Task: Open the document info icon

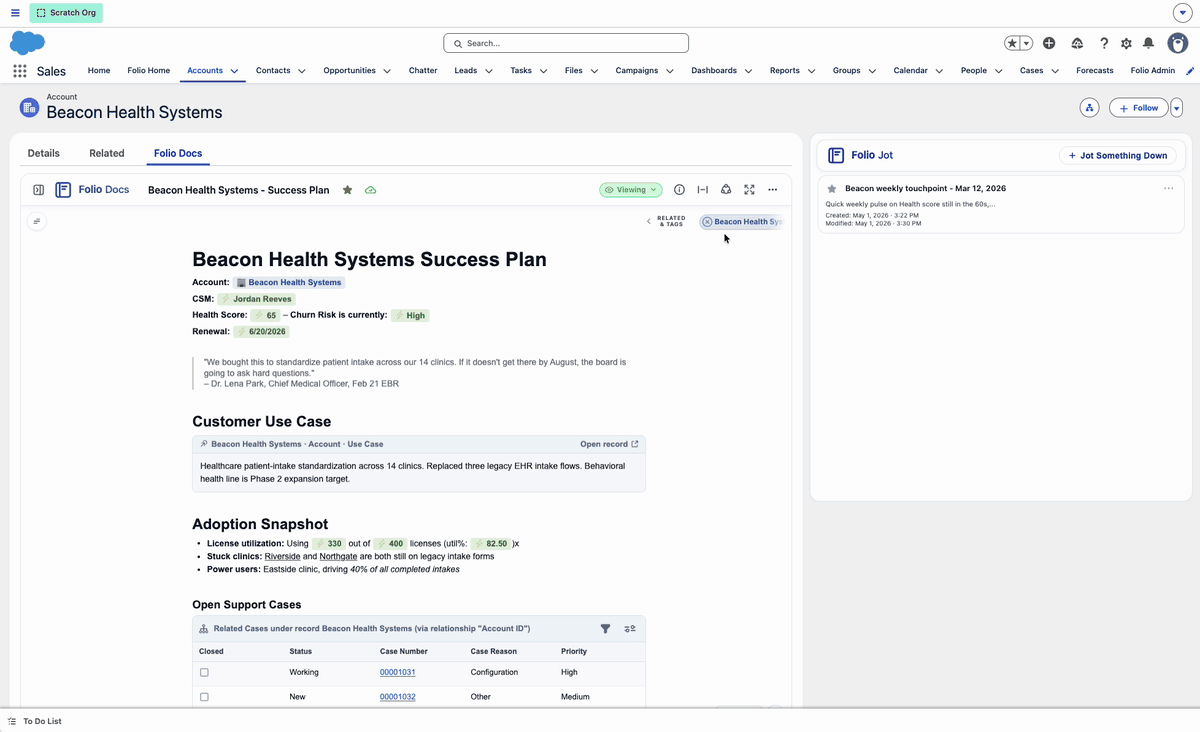Action: point(680,190)
